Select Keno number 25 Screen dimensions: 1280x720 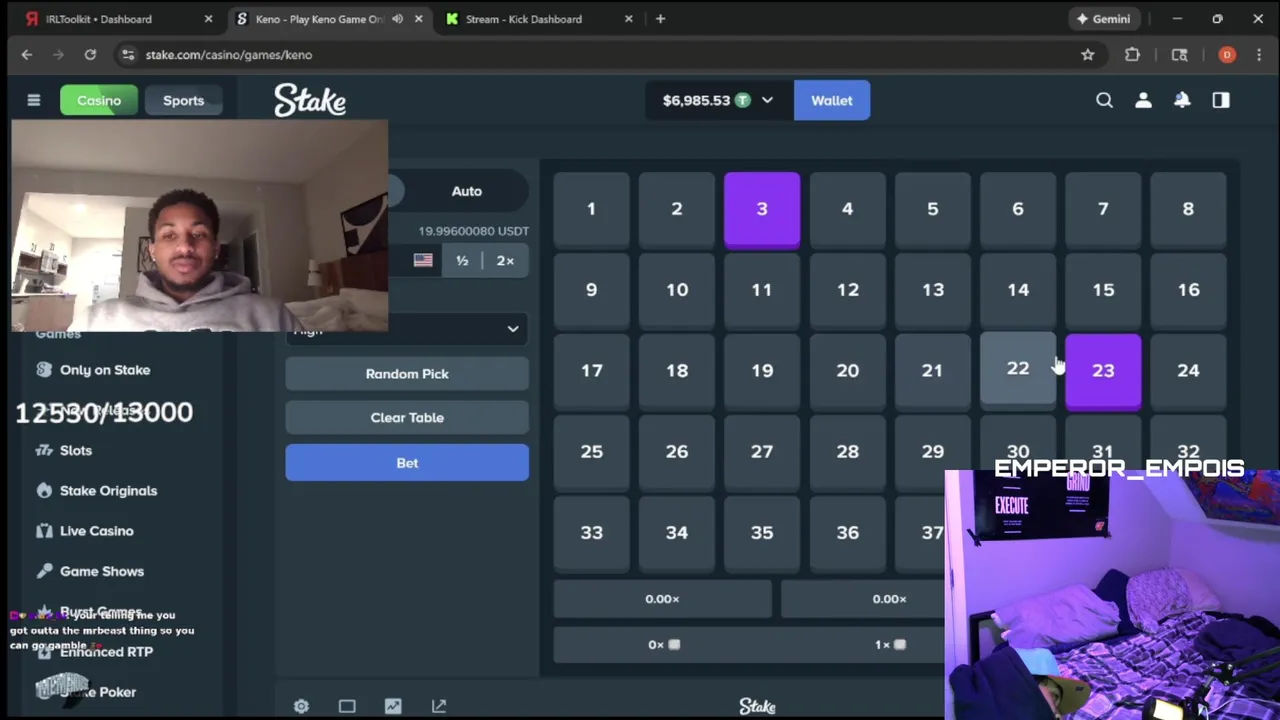tap(591, 452)
